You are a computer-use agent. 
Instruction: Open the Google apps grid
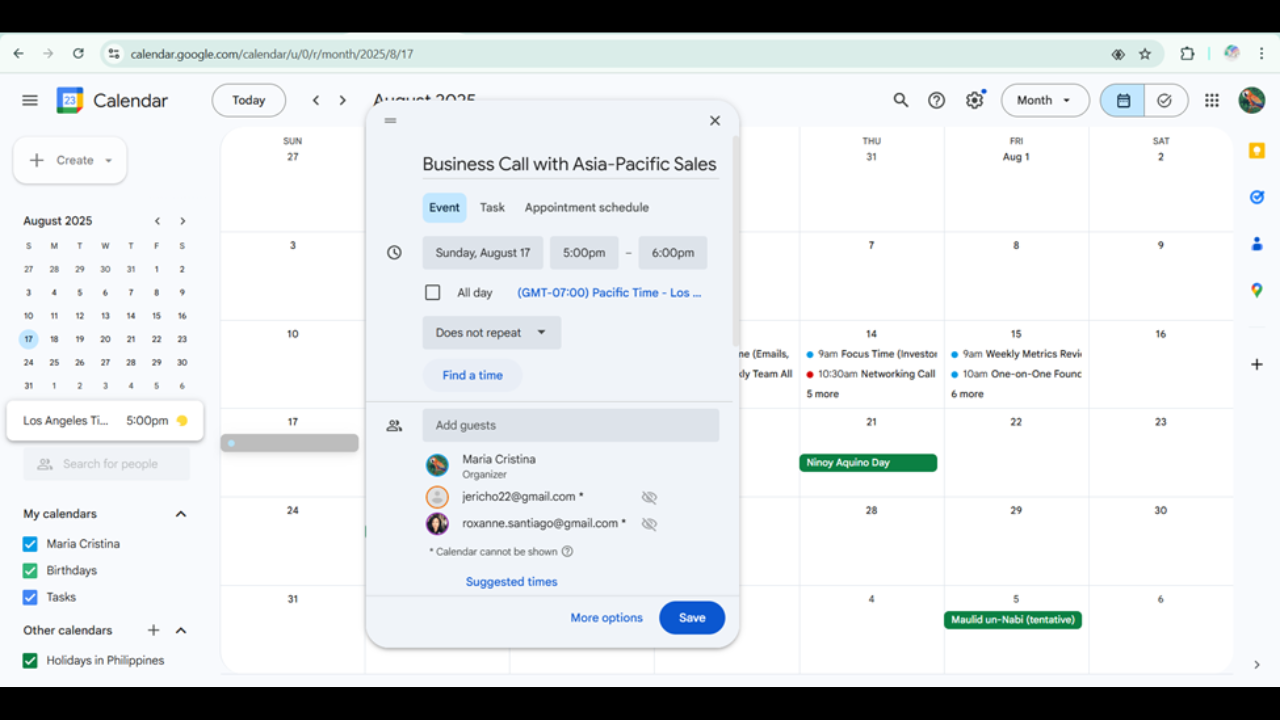click(1212, 100)
